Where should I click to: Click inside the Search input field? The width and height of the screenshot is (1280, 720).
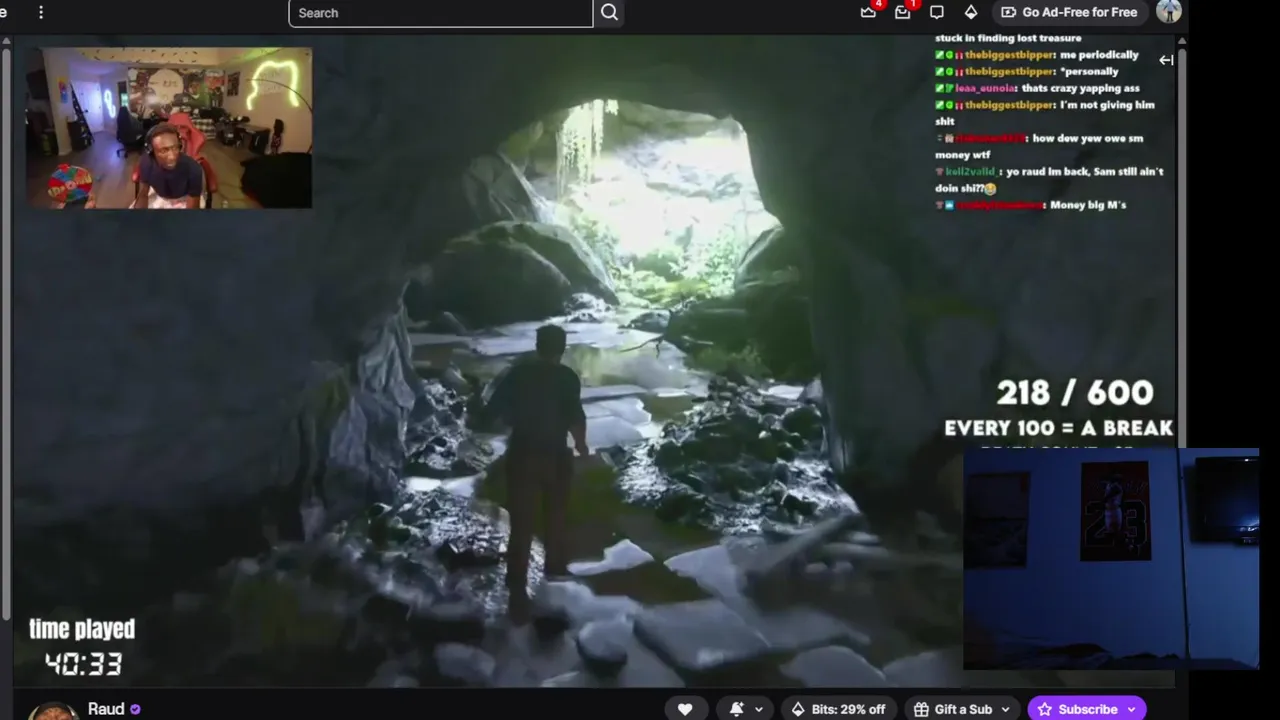coord(441,13)
